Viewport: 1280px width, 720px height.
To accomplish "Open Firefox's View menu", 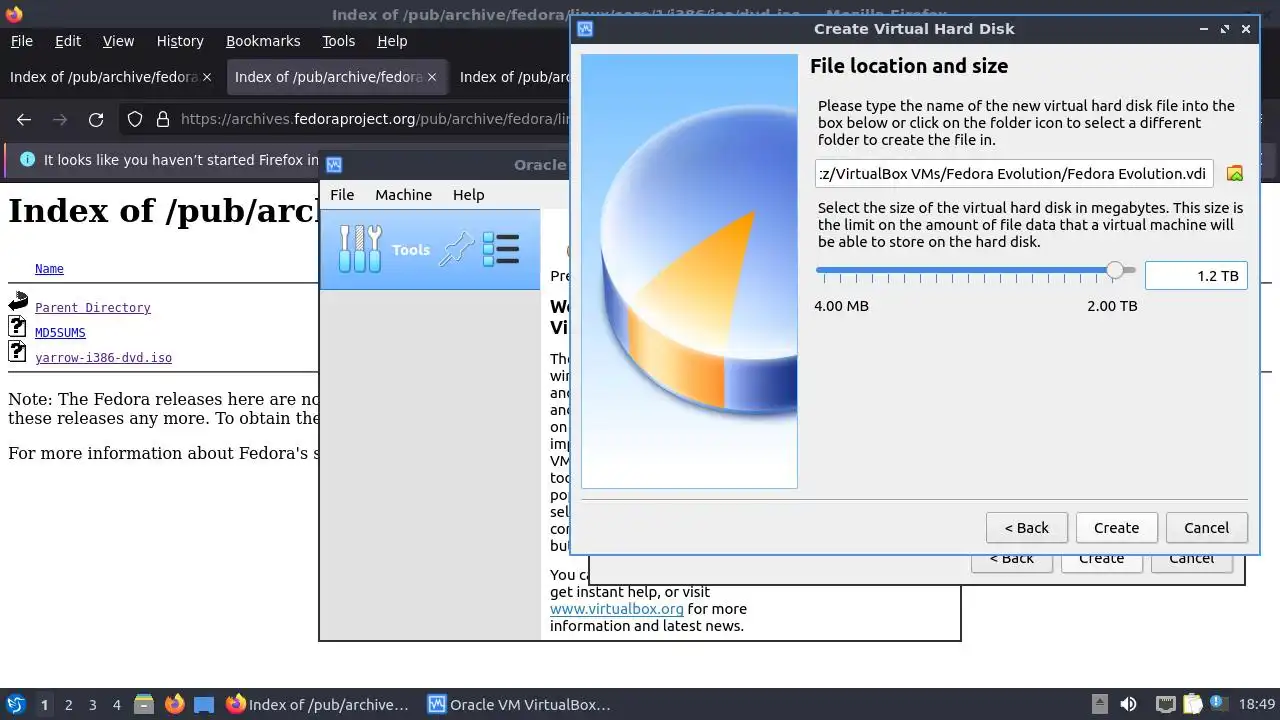I will tap(118, 41).
